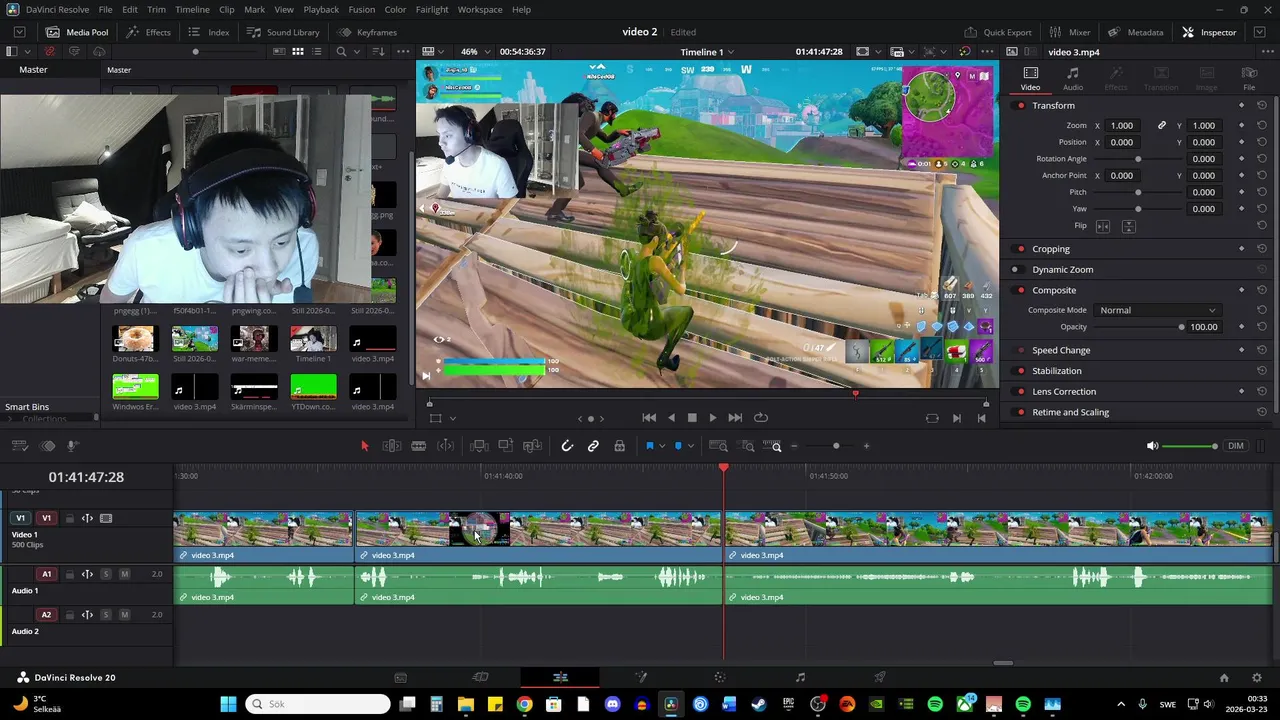Open the Fairlight menu
The width and height of the screenshot is (1280, 720).
(432, 9)
